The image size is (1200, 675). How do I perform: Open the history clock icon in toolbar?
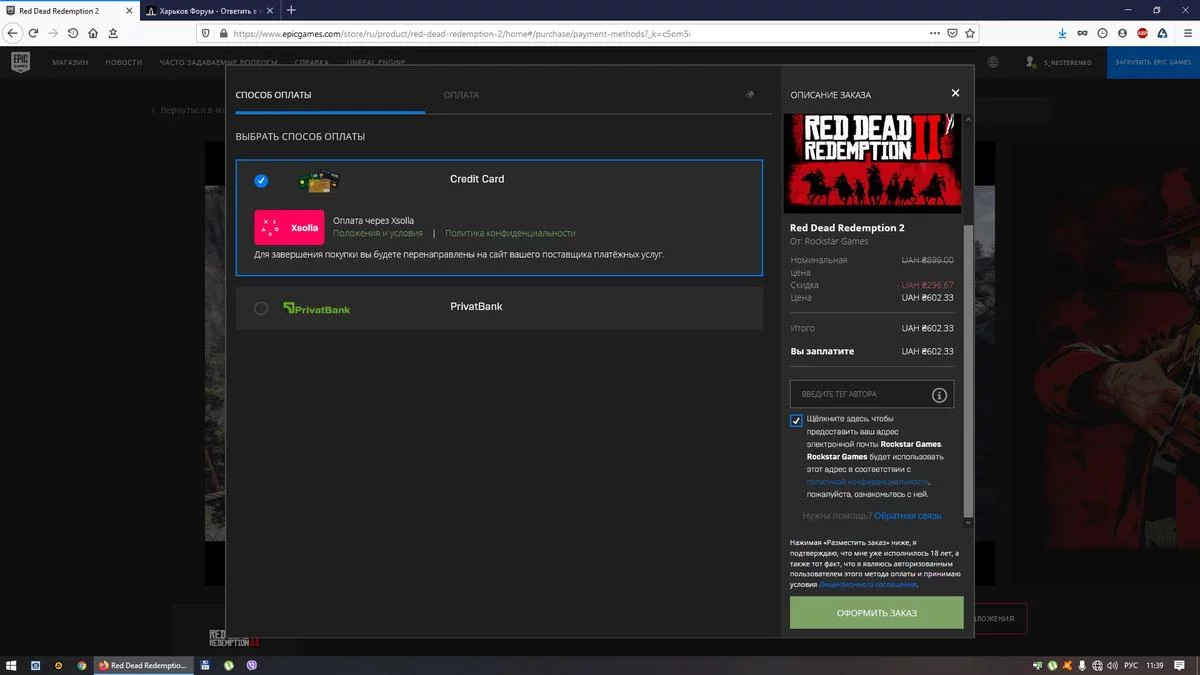tap(1102, 33)
